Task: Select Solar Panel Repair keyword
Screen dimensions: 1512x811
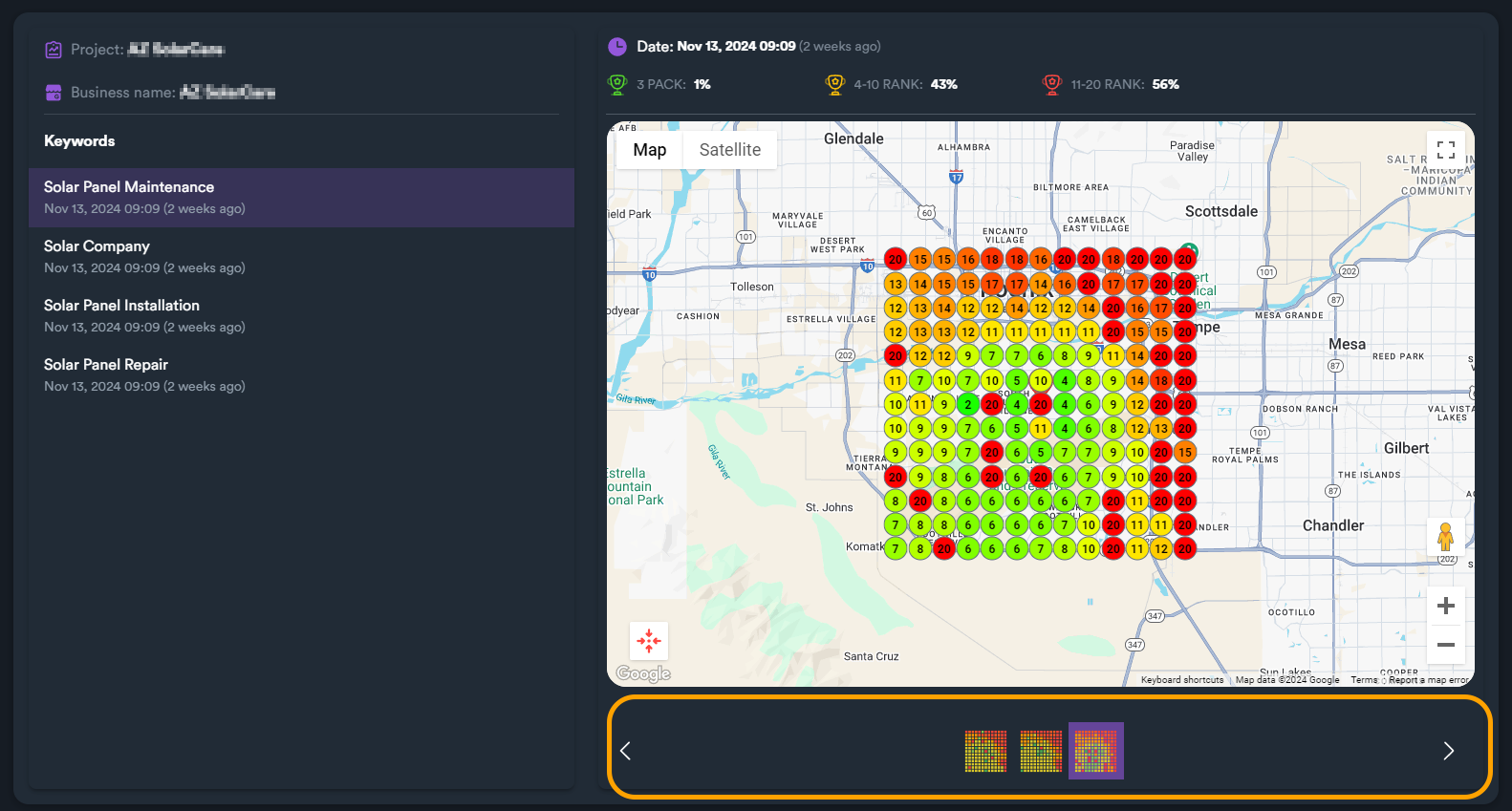Action: pyautogui.click(x=301, y=375)
